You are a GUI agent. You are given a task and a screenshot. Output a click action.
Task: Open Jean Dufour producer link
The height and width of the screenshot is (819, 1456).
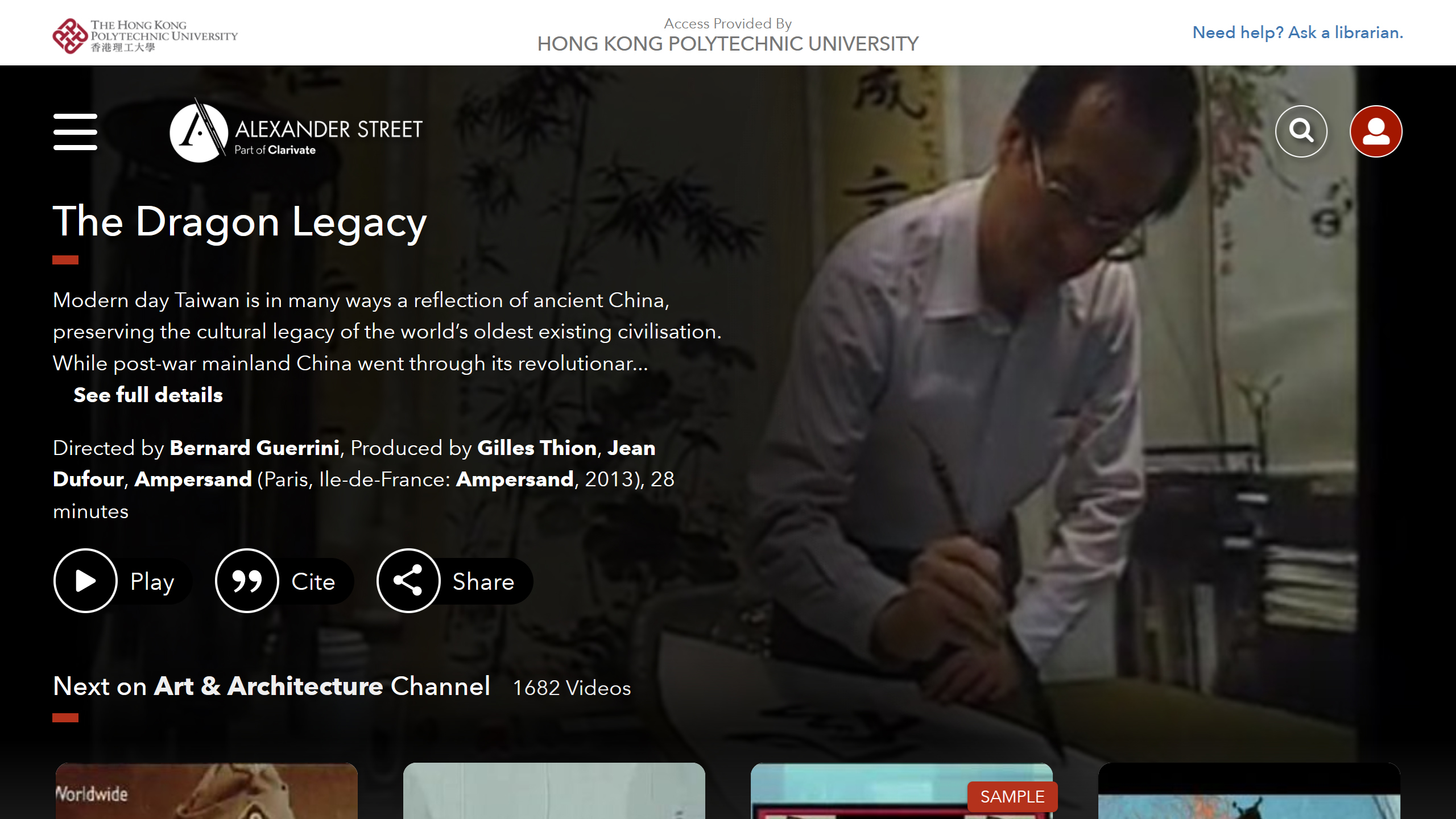[354, 464]
